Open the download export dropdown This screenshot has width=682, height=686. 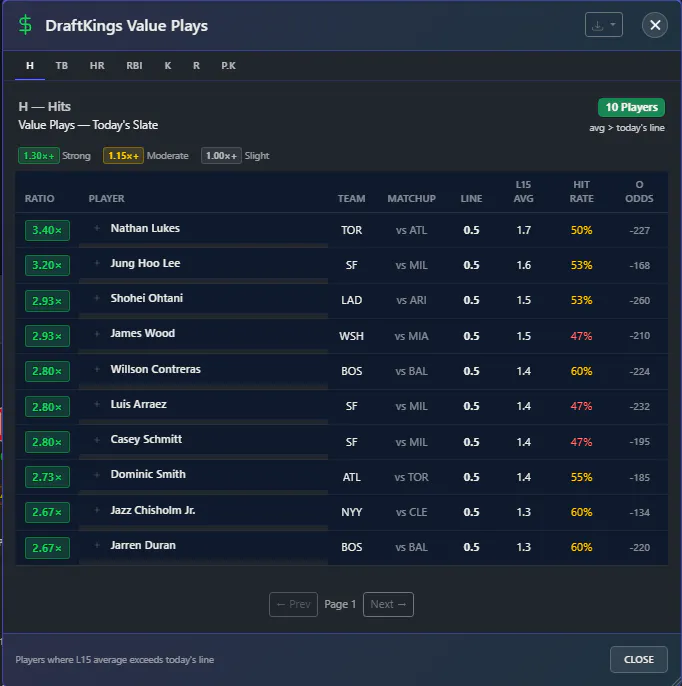[x=604, y=25]
